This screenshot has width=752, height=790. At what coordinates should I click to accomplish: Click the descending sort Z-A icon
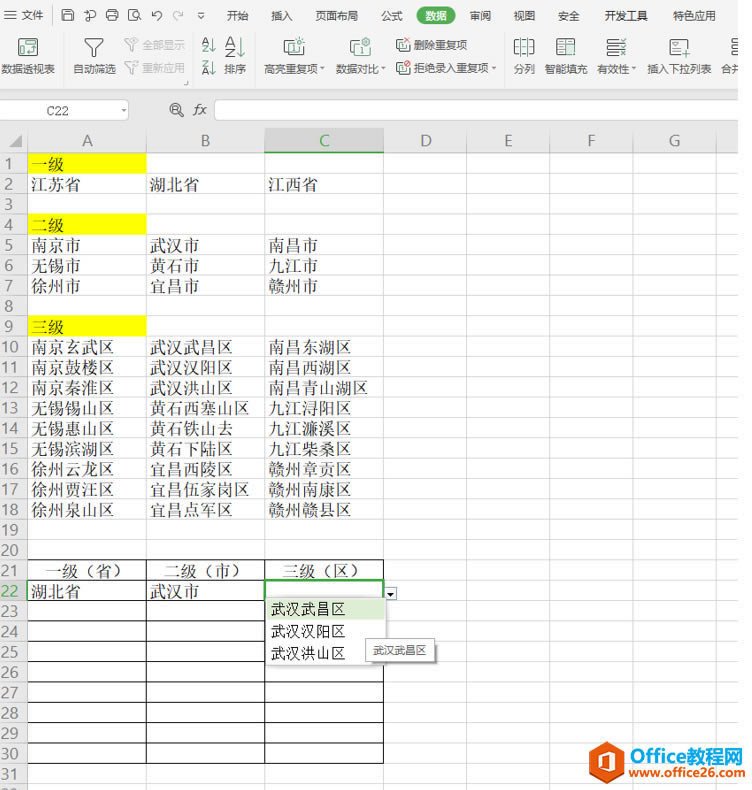[209, 68]
